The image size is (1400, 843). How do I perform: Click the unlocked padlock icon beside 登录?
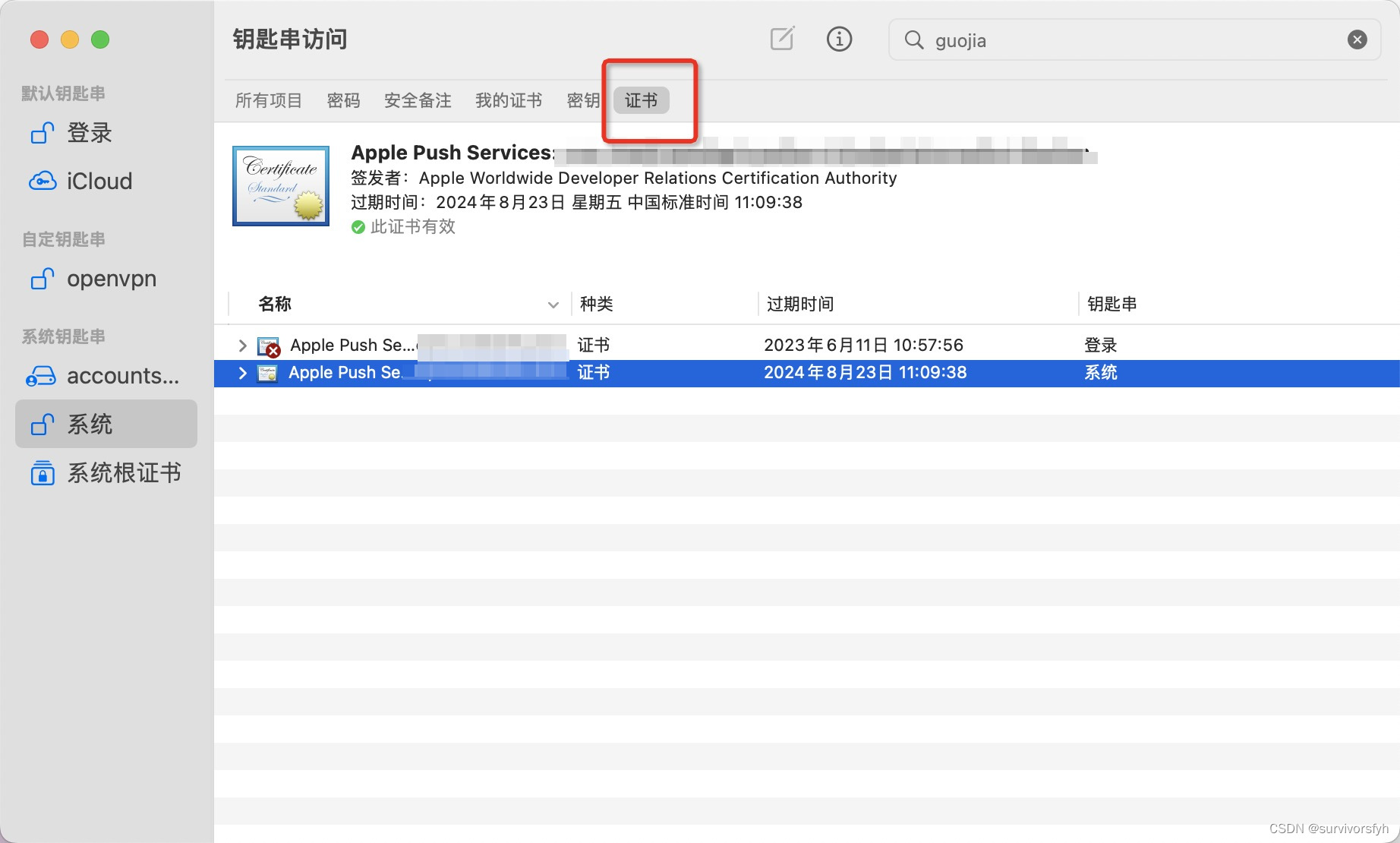tap(42, 133)
